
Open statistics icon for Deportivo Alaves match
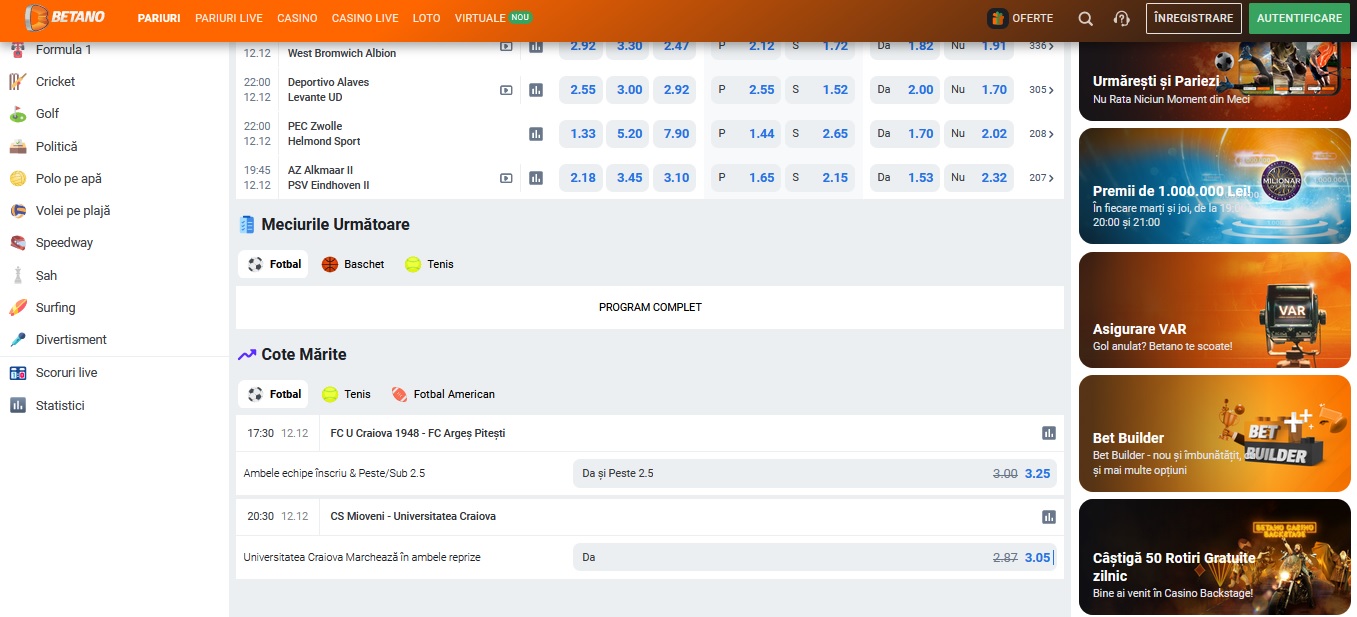pos(536,90)
